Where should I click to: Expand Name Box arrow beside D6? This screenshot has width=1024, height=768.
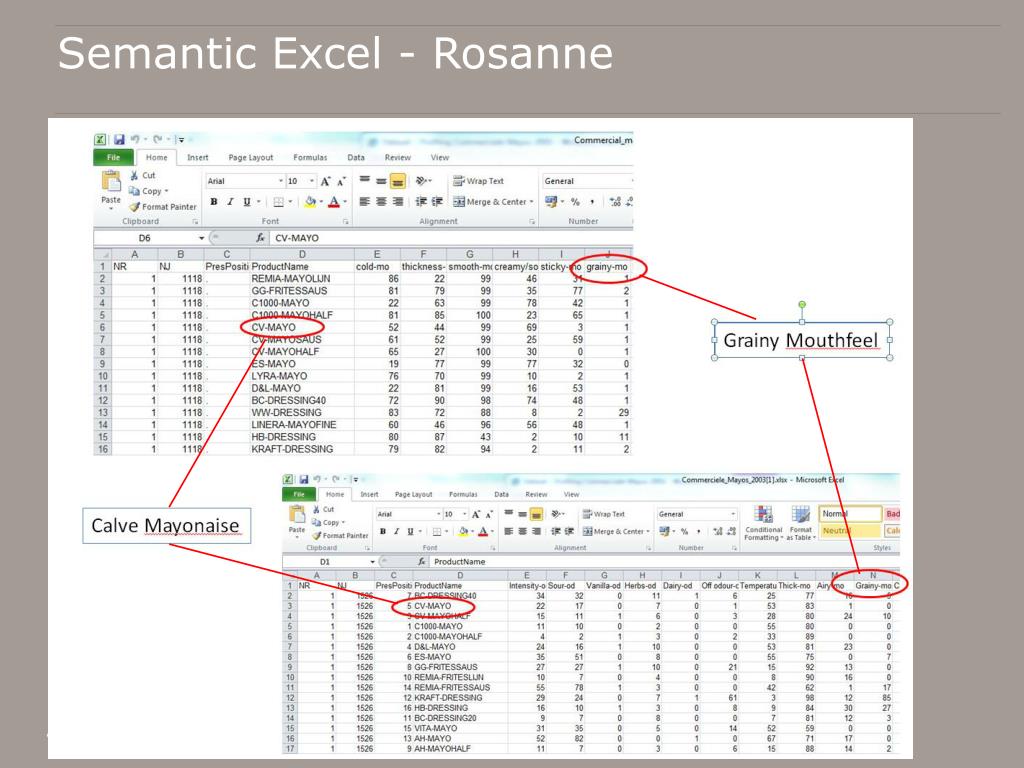201,238
